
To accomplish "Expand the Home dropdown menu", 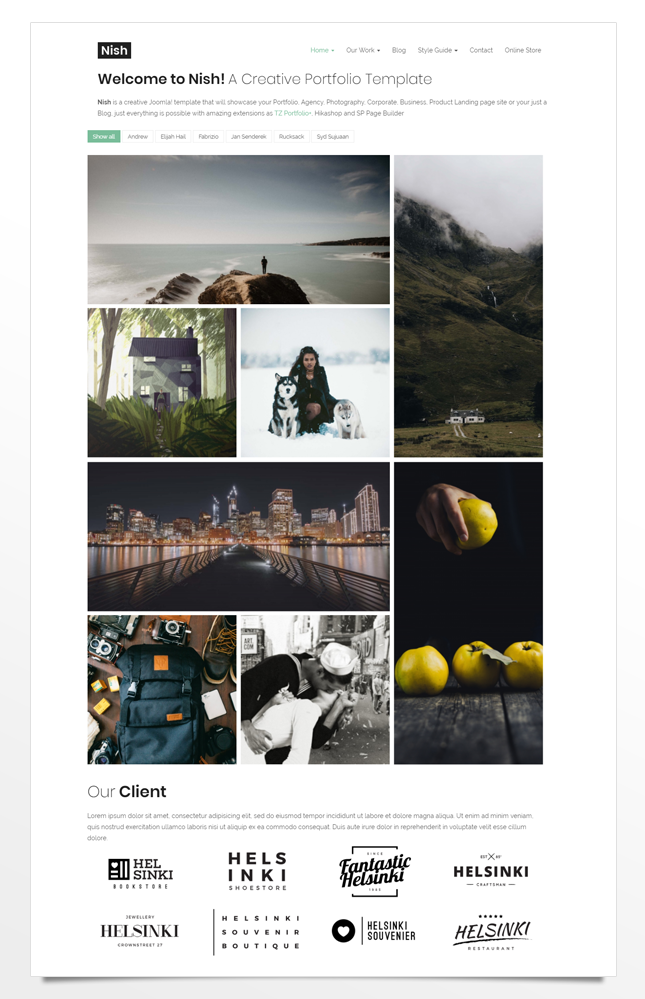I will (x=322, y=50).
